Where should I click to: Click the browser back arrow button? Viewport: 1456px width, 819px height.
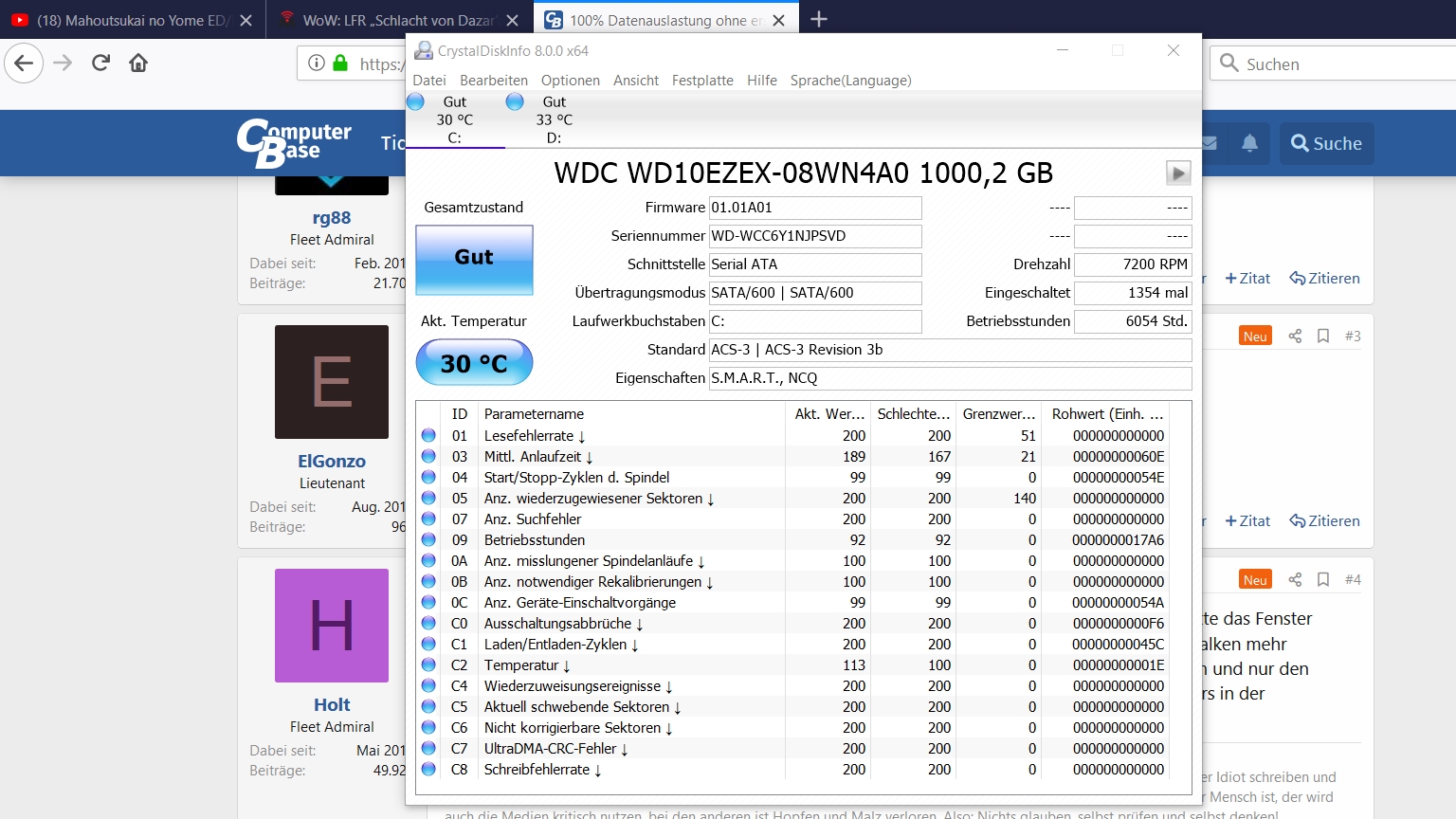pyautogui.click(x=24, y=64)
